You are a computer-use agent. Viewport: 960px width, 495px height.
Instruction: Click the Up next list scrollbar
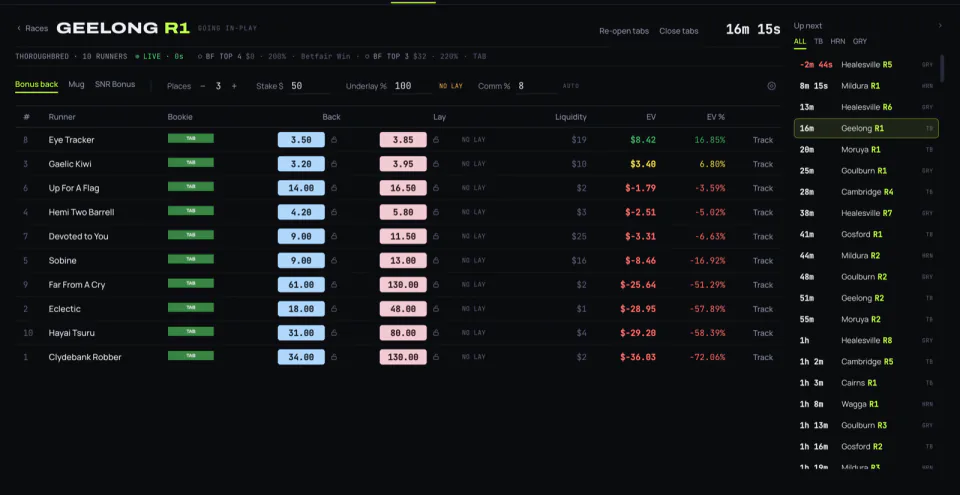(942, 69)
